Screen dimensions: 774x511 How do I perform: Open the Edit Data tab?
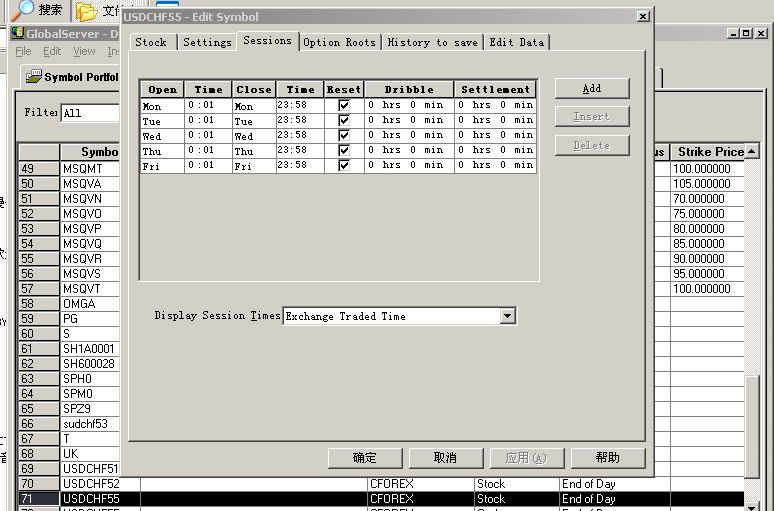click(x=516, y=42)
